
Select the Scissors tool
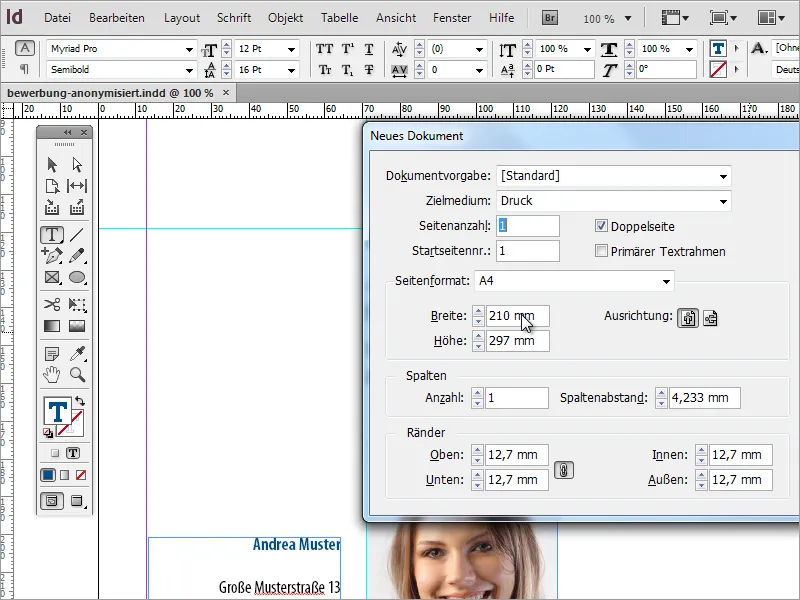(x=52, y=305)
